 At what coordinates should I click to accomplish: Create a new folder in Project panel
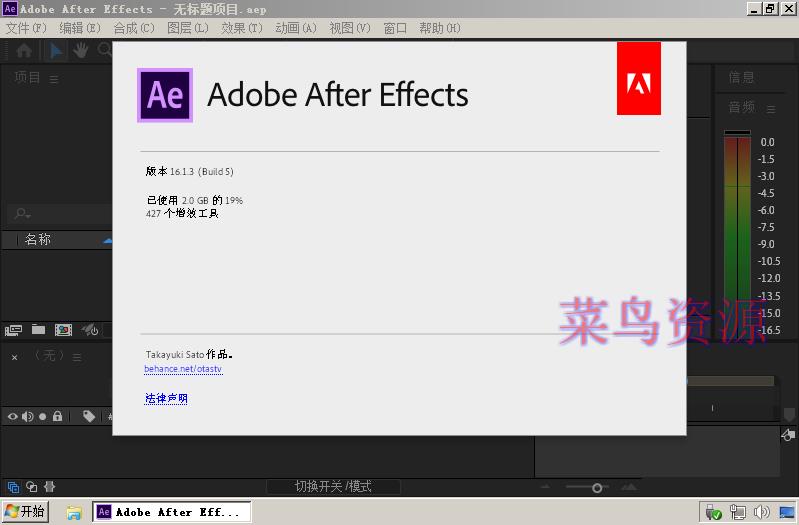coord(38,330)
